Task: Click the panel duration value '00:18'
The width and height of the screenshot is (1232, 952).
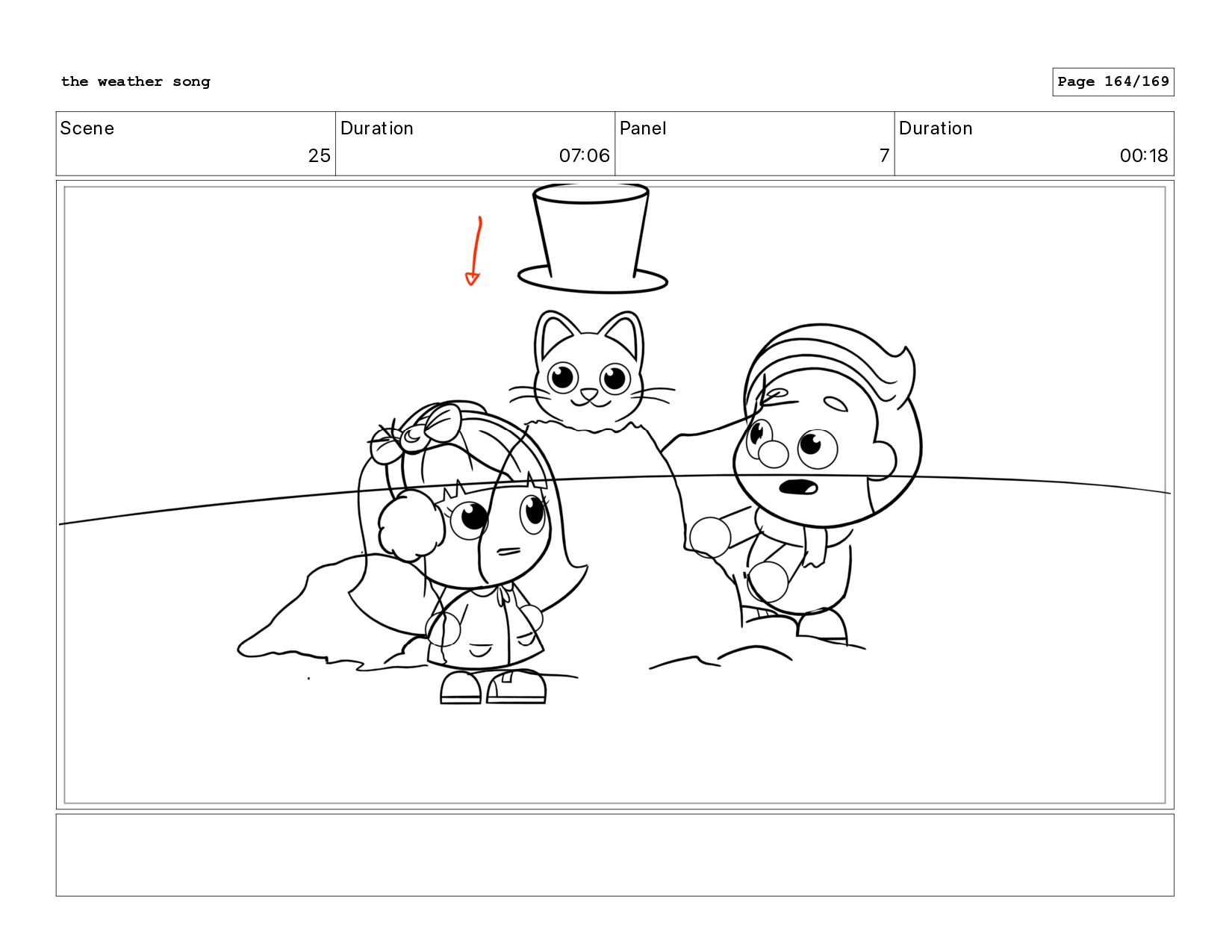Action: [1143, 155]
